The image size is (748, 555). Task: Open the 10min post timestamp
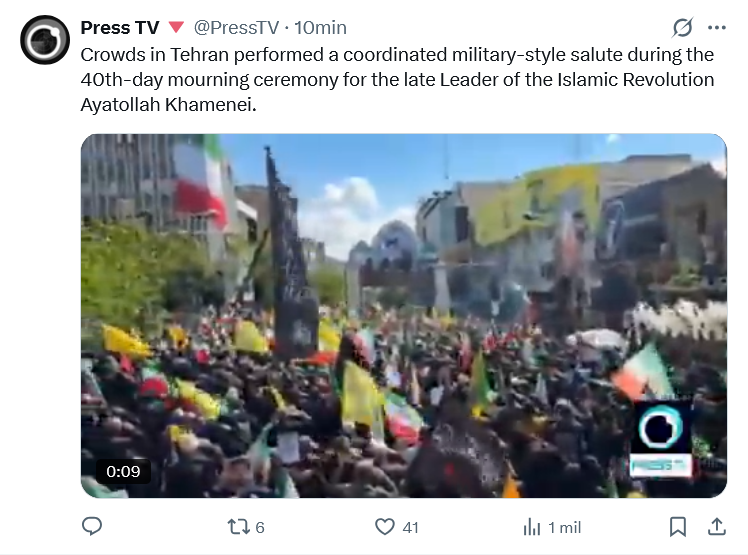320,28
